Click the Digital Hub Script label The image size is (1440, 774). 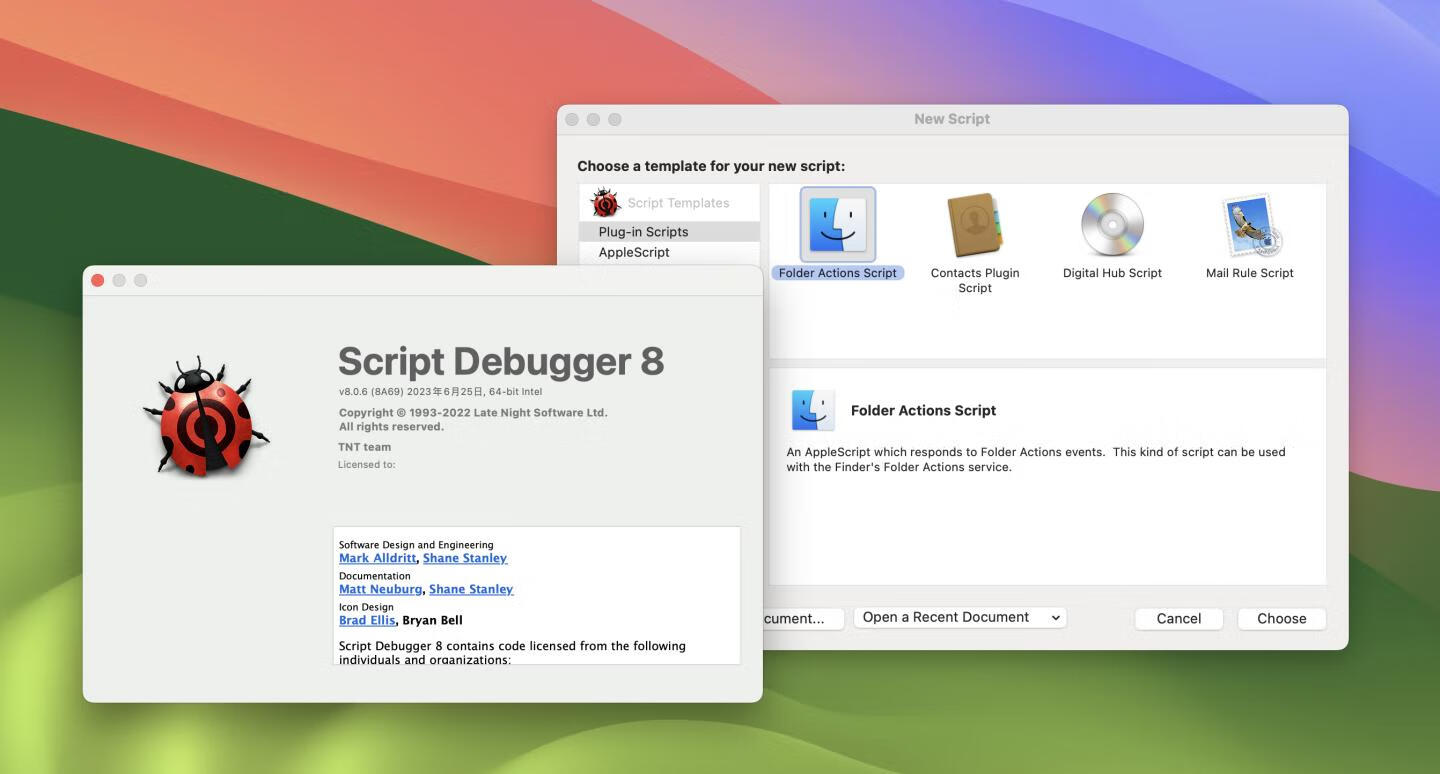[x=1112, y=273]
